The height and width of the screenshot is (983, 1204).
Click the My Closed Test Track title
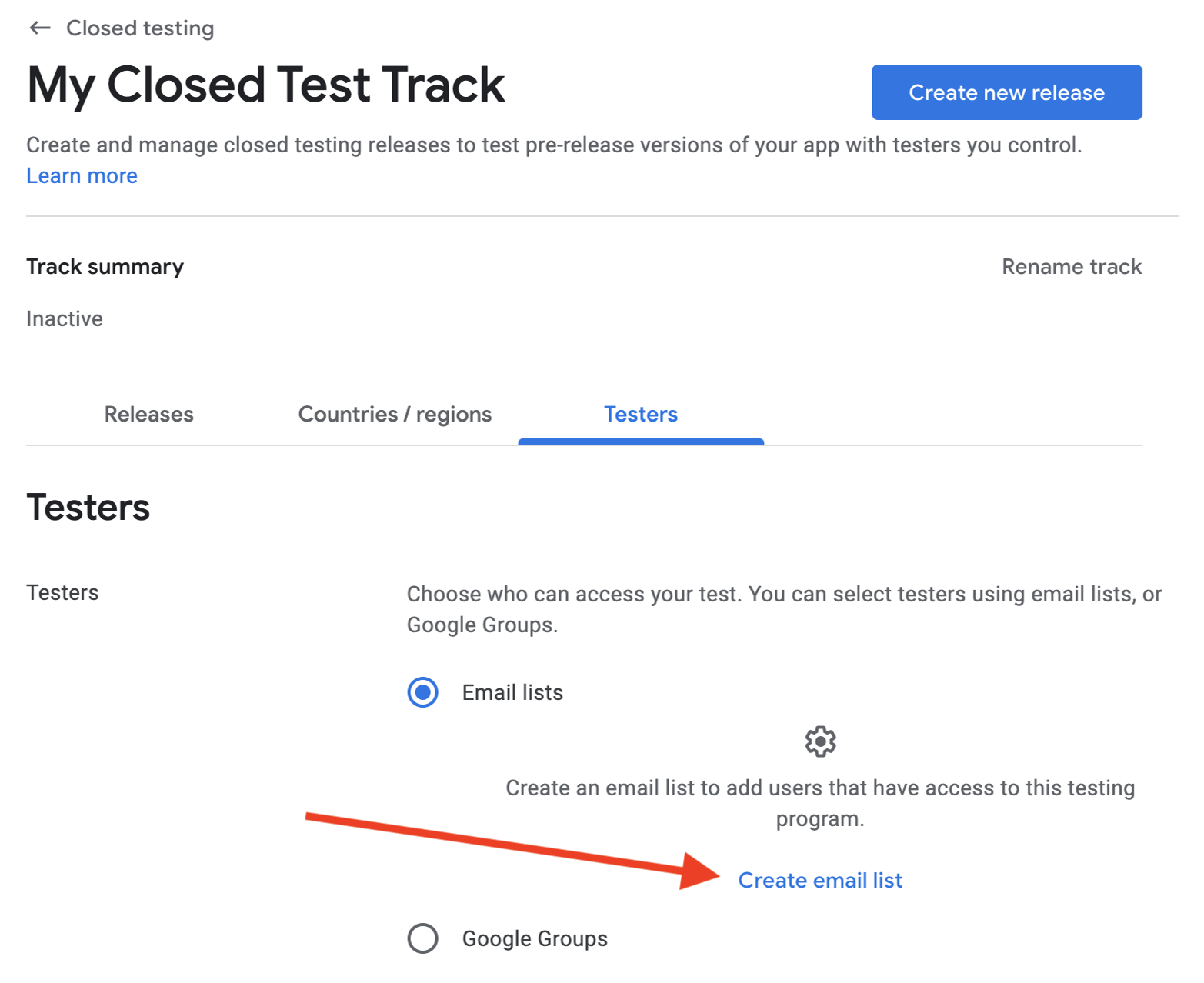coord(265,85)
